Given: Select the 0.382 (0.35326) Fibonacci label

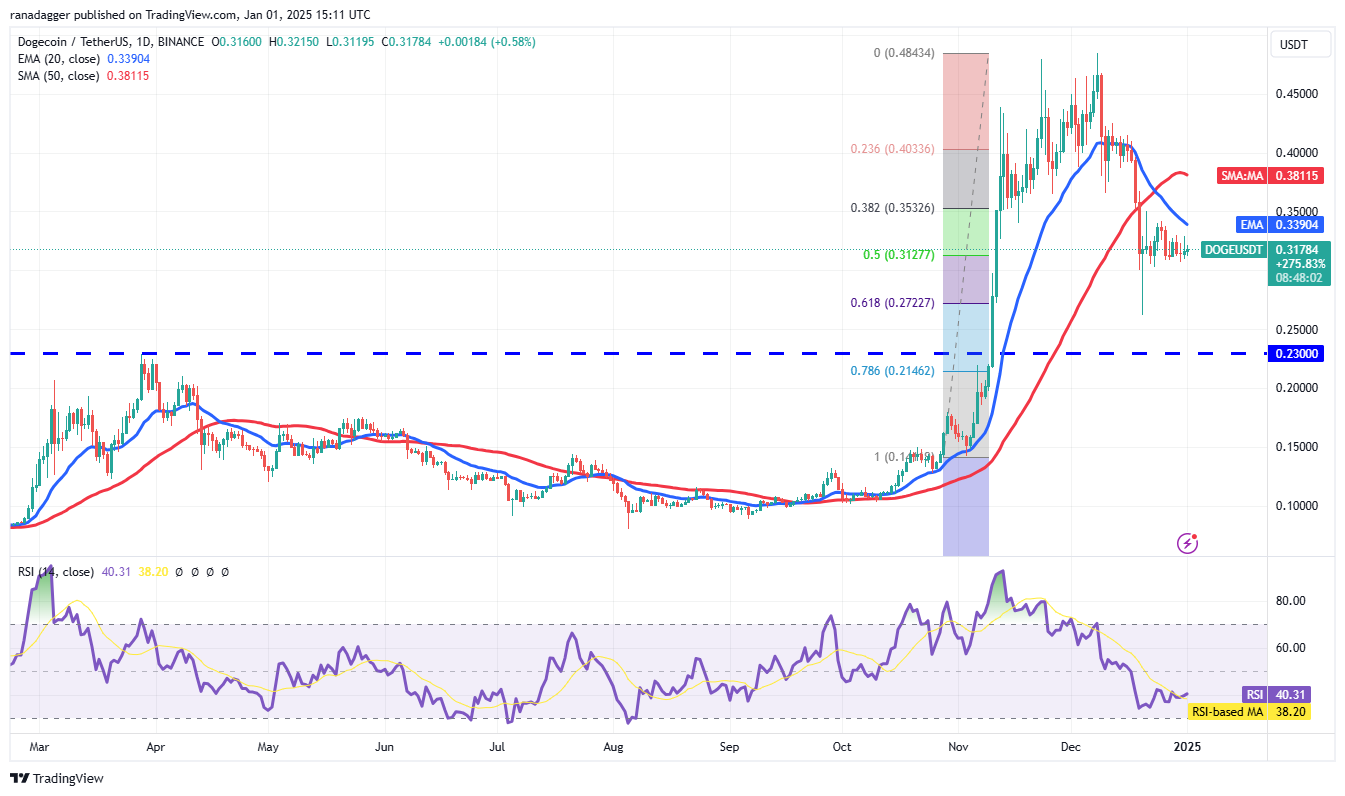Looking at the screenshot, I should click(892, 208).
